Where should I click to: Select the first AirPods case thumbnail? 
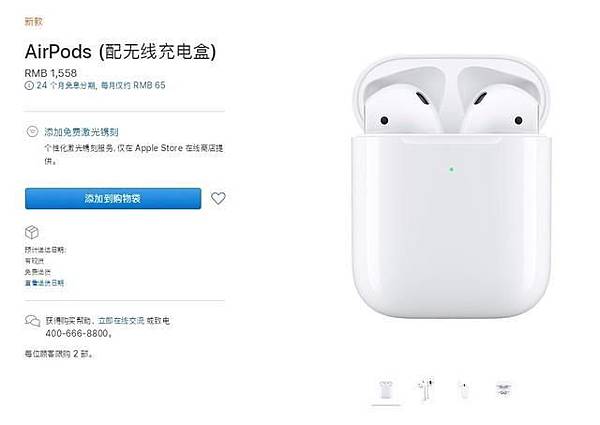click(386, 390)
